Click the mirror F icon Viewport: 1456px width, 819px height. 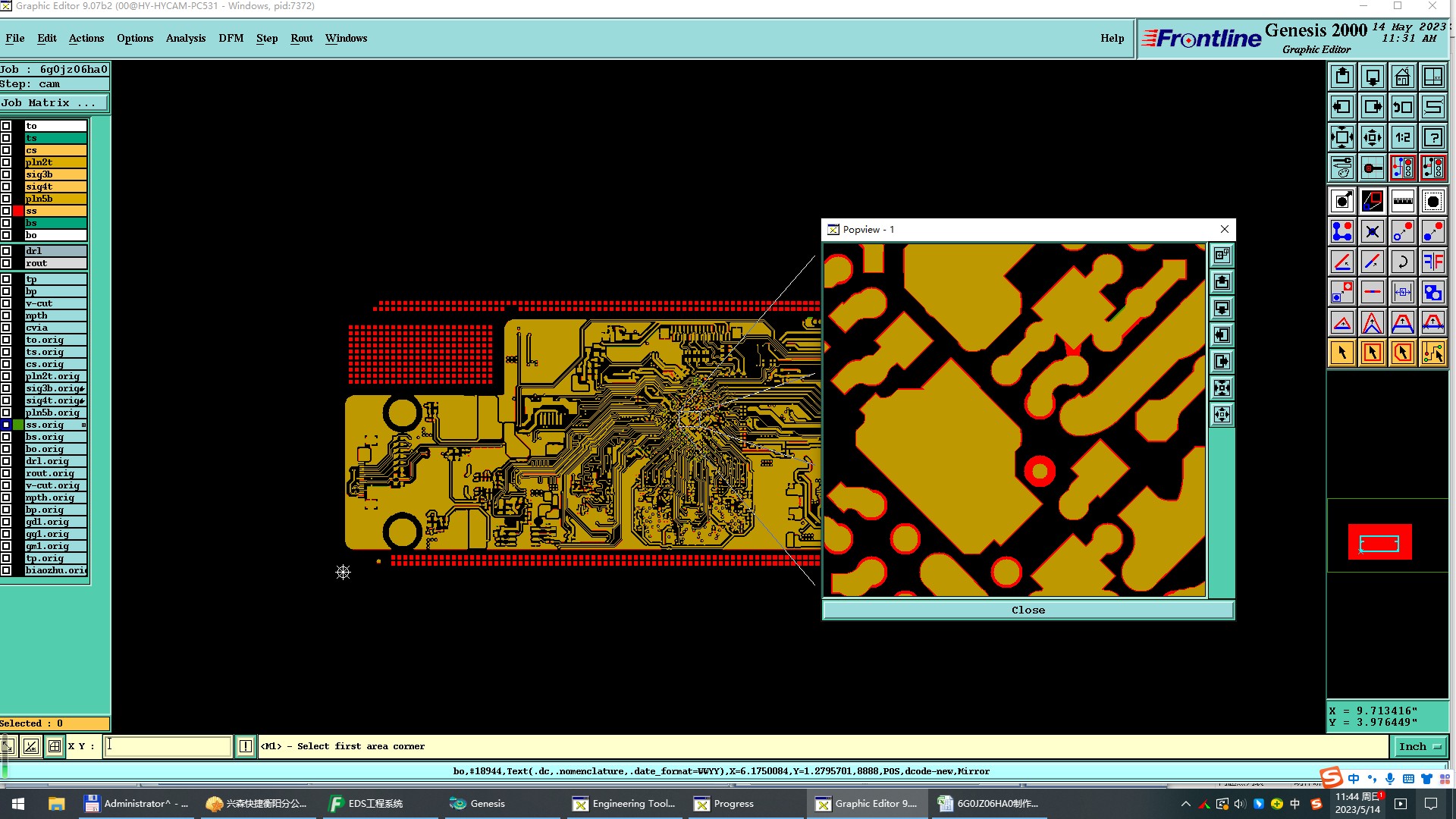(x=1433, y=262)
